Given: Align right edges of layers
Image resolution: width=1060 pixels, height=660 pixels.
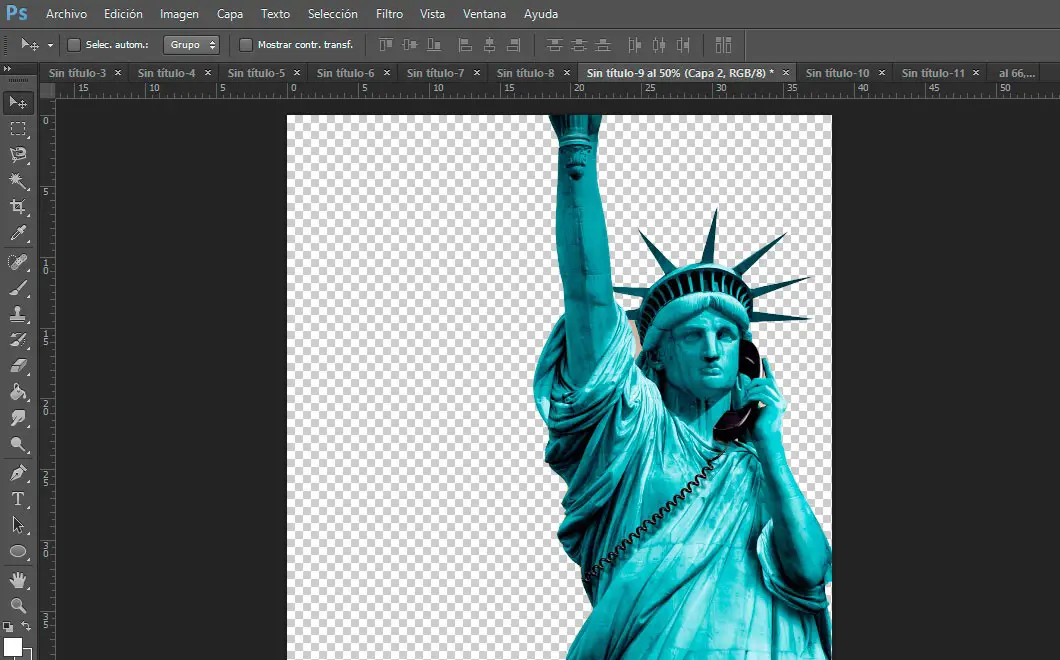Looking at the screenshot, I should point(514,45).
